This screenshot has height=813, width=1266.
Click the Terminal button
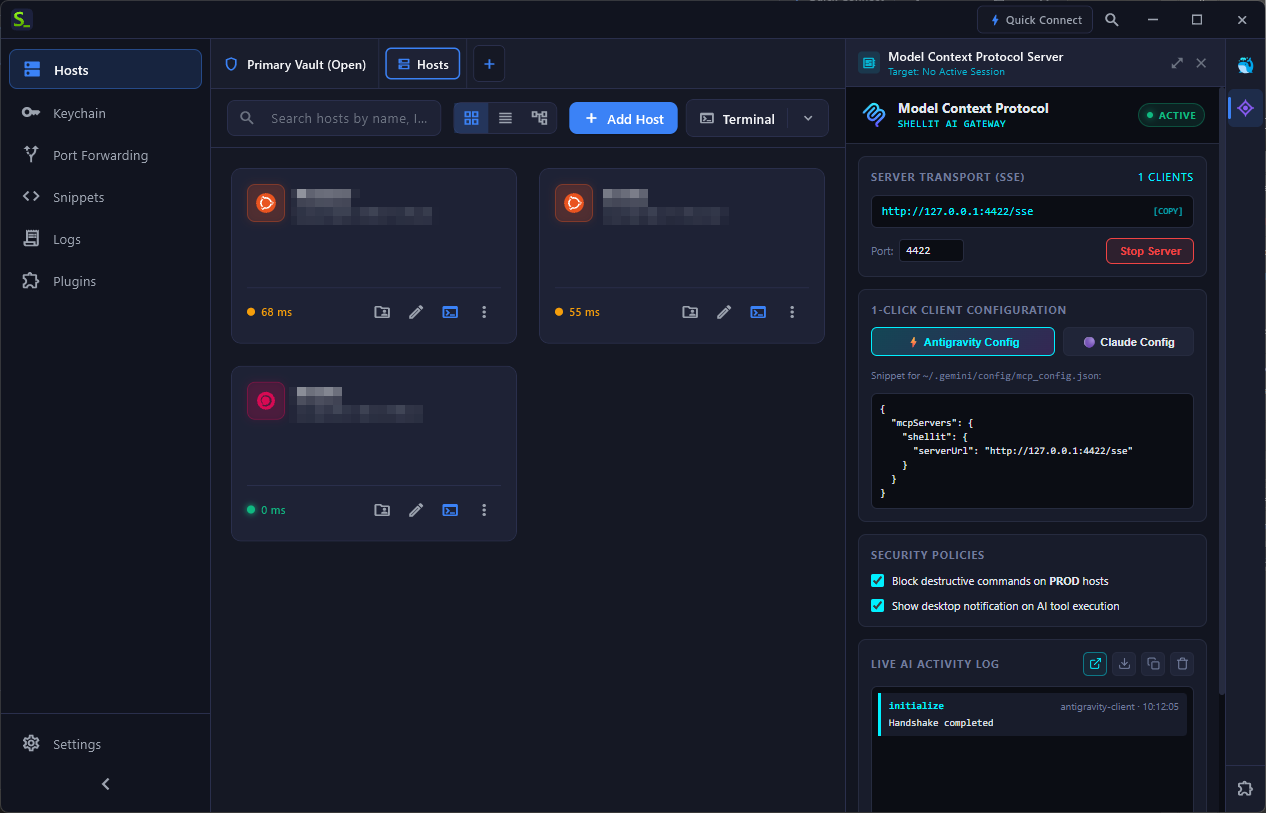737,118
